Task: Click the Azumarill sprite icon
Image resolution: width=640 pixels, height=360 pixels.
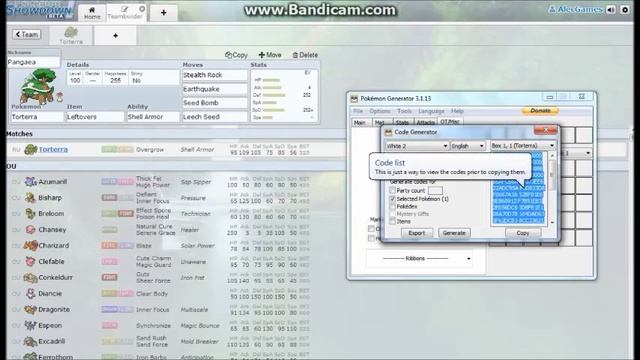Action: pos(31,182)
